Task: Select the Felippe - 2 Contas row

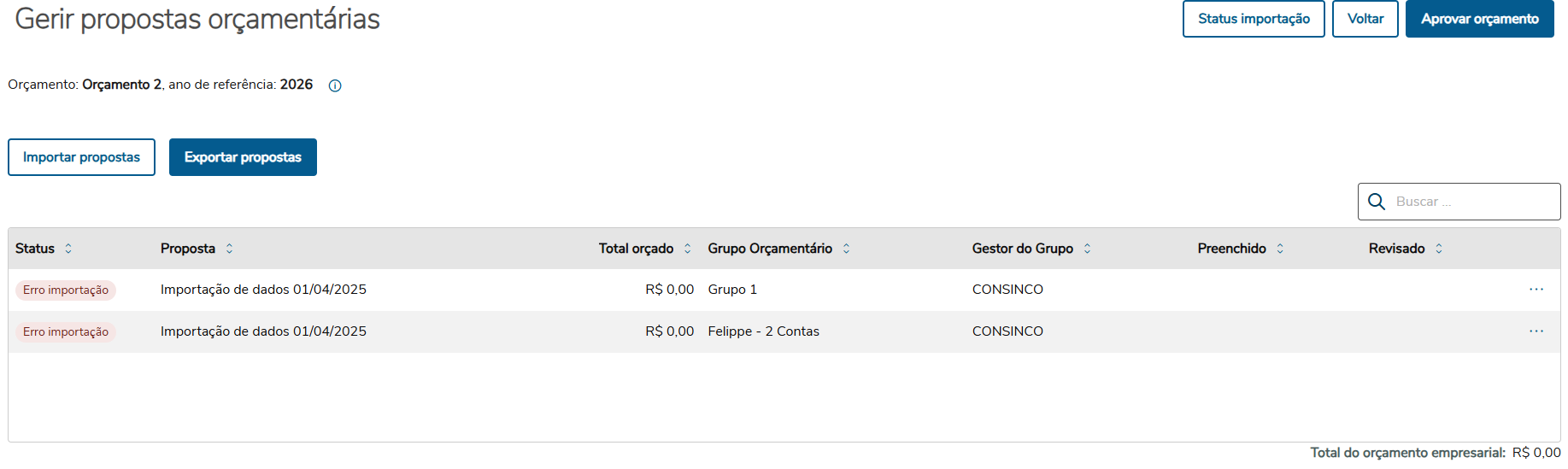Action: pos(763,331)
